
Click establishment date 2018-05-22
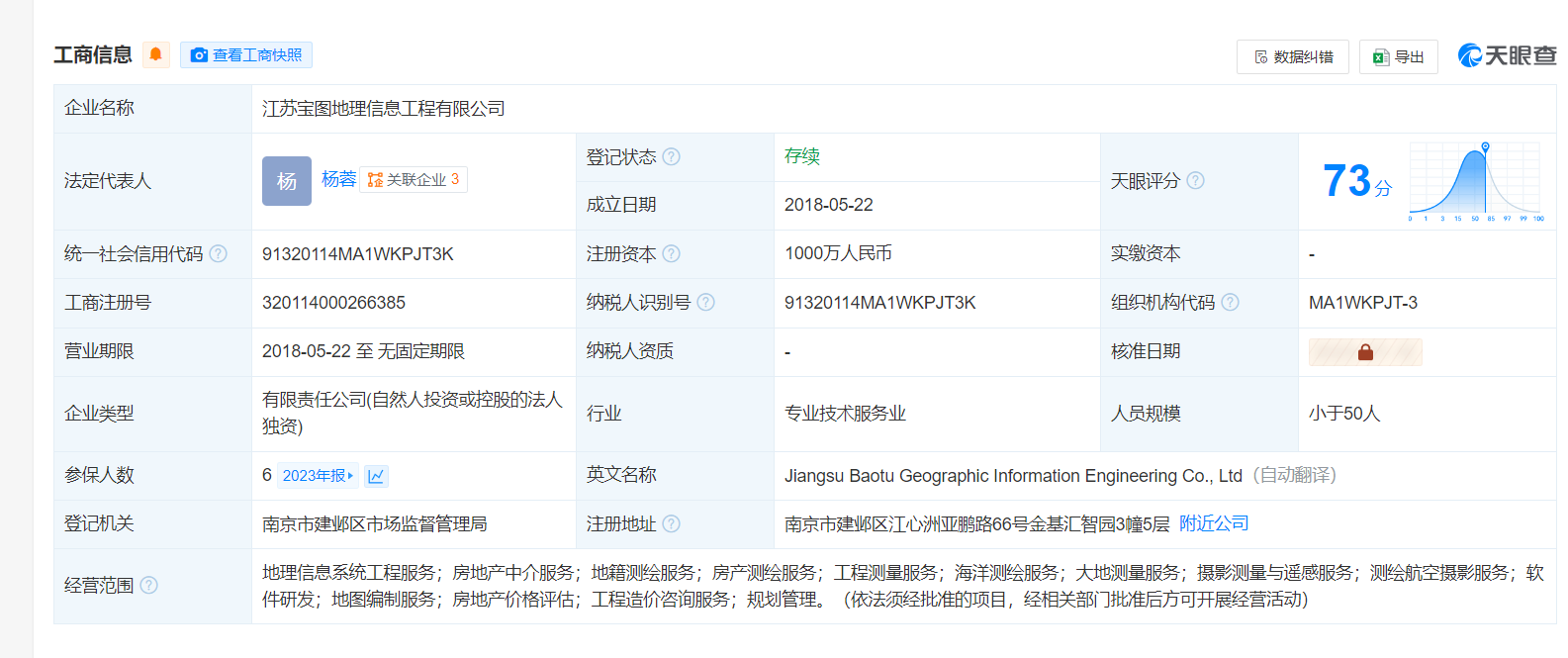coord(829,205)
